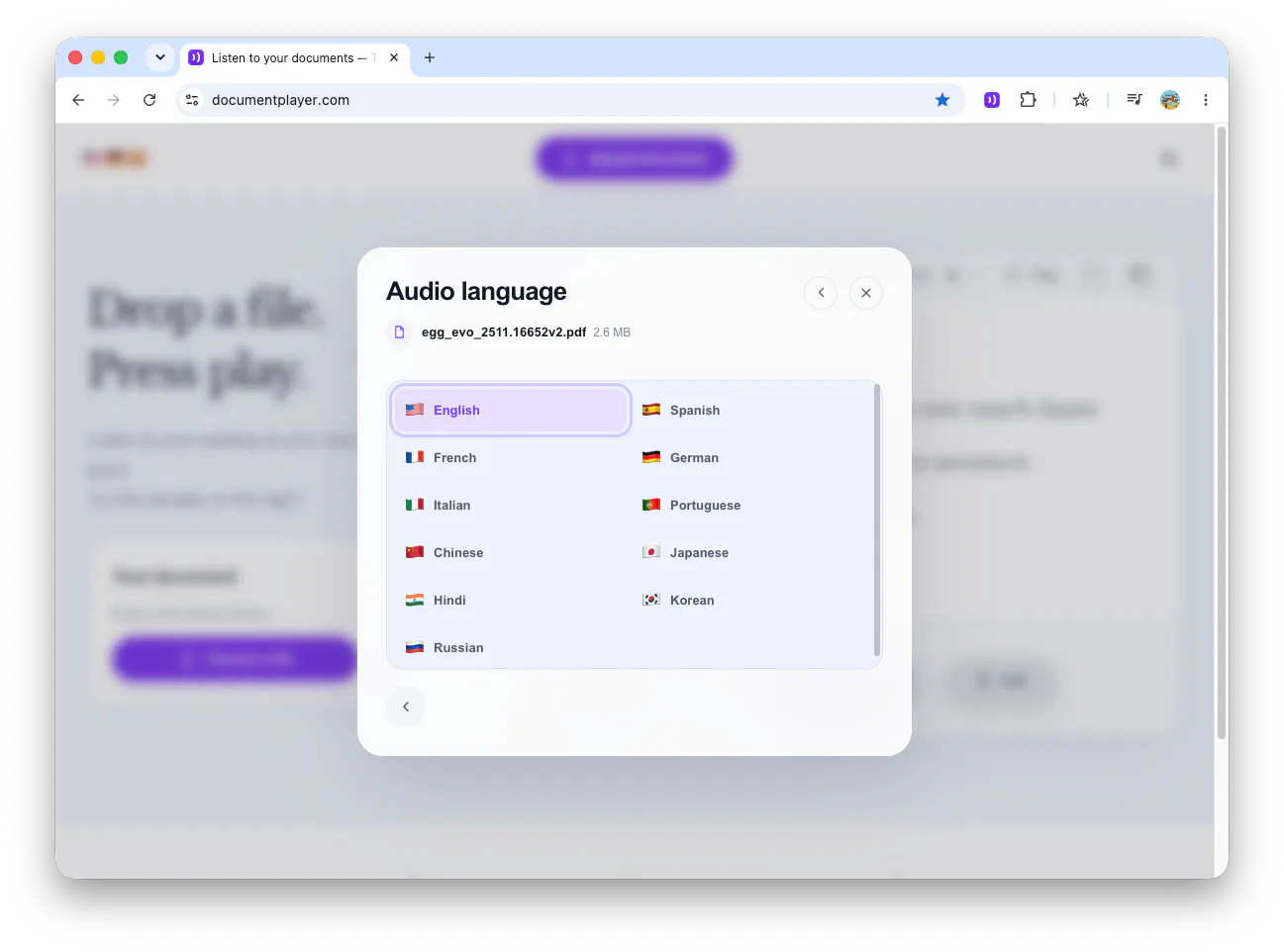The width and height of the screenshot is (1284, 952).
Task: Choose Italian from the language options
Action: pos(511,505)
